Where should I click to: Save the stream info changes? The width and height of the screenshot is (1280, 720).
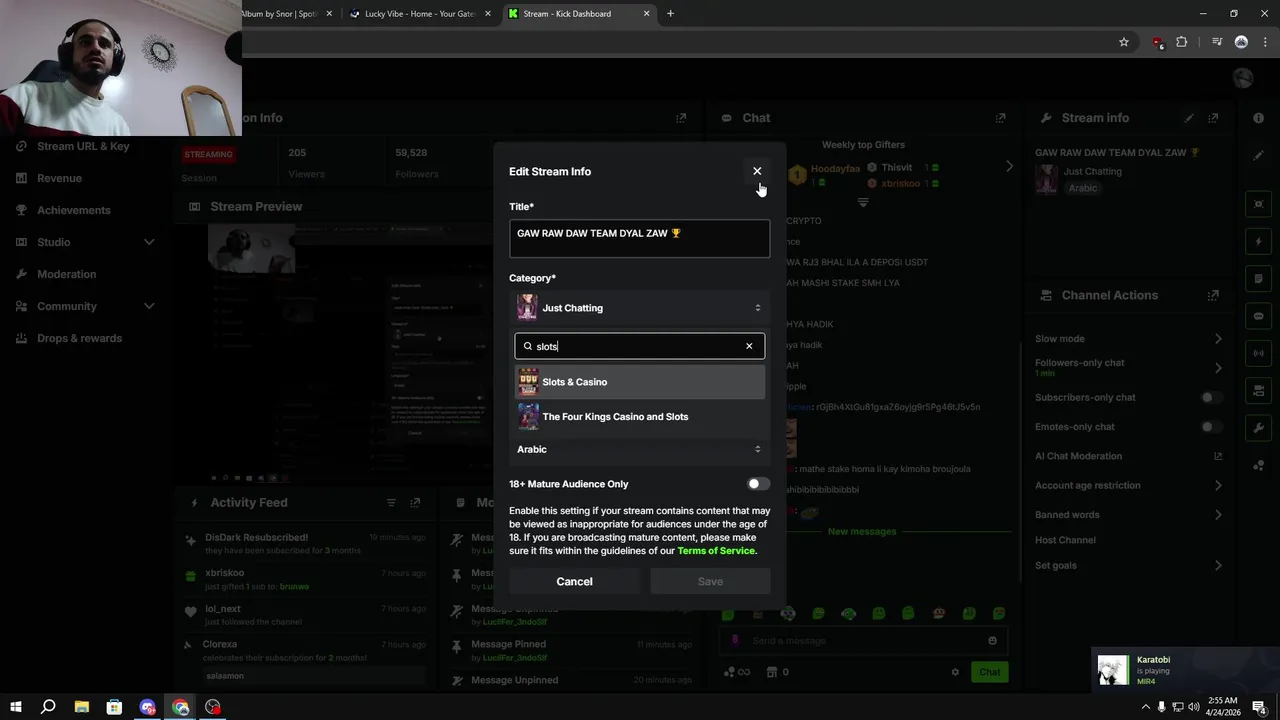(710, 581)
